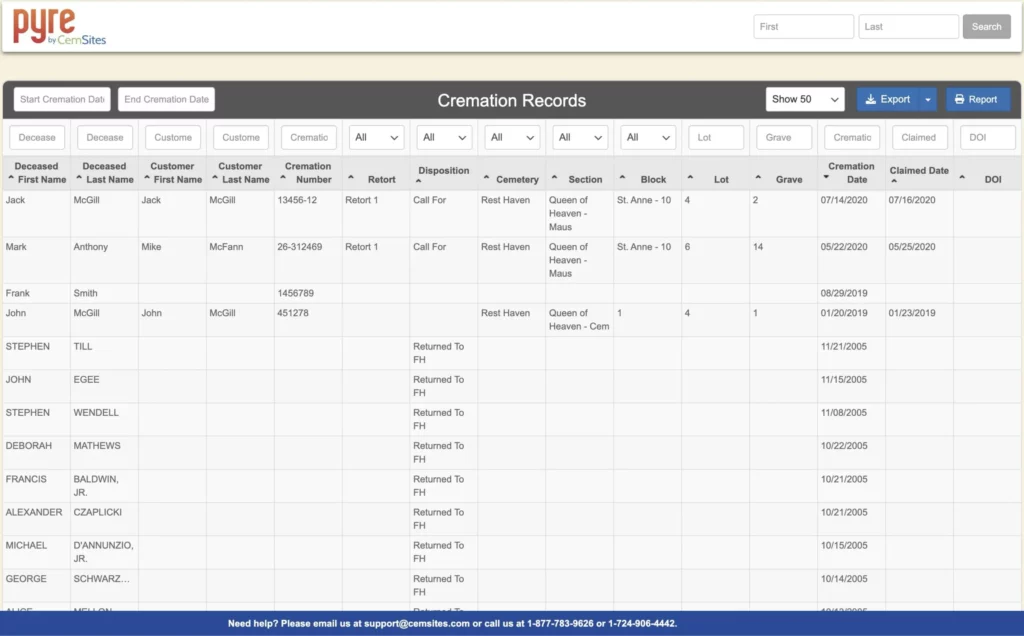Image resolution: width=1024 pixels, height=636 pixels.
Task: Click the cremation date 08/29/2019
Action: 844,293
